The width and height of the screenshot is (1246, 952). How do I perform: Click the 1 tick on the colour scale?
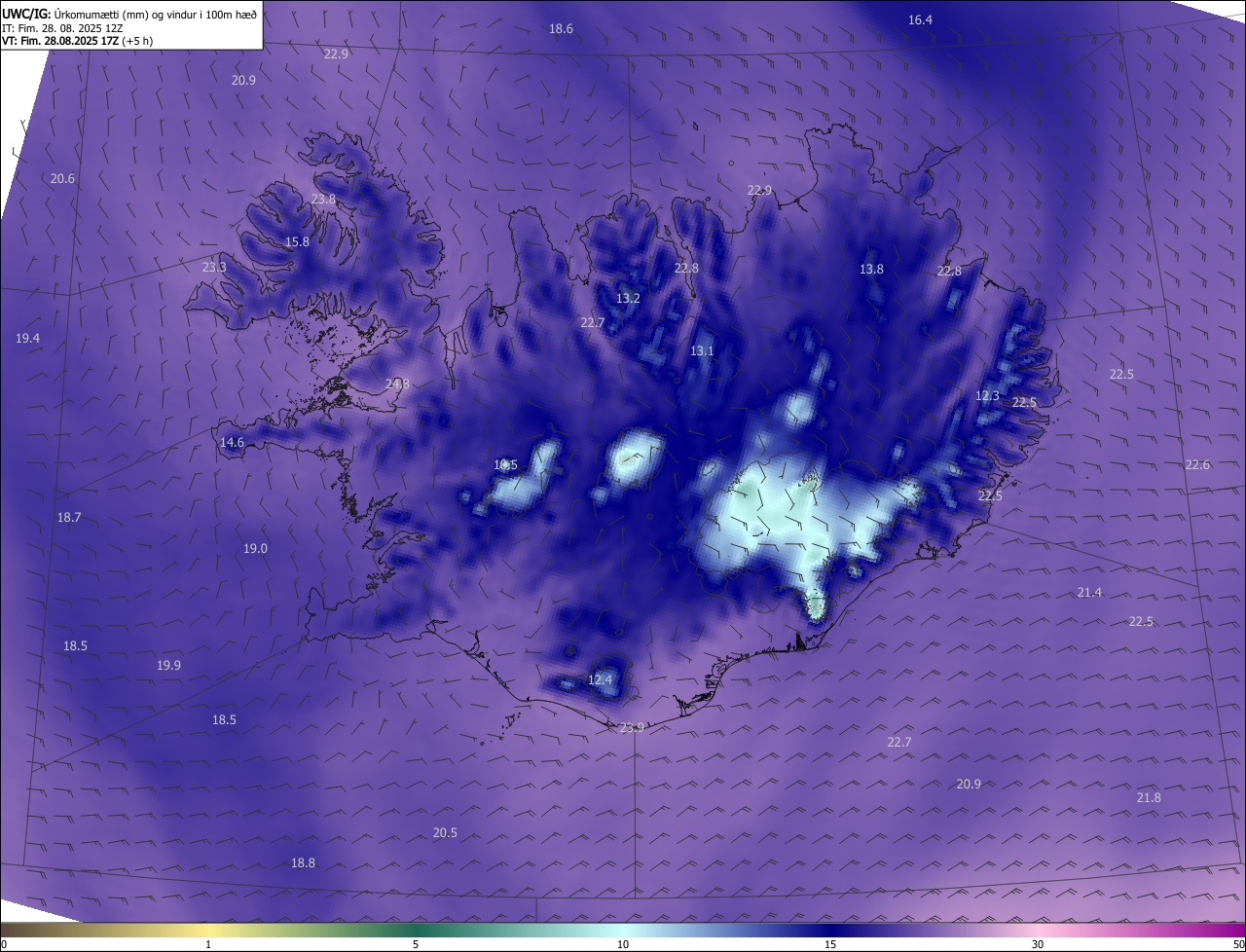click(208, 944)
